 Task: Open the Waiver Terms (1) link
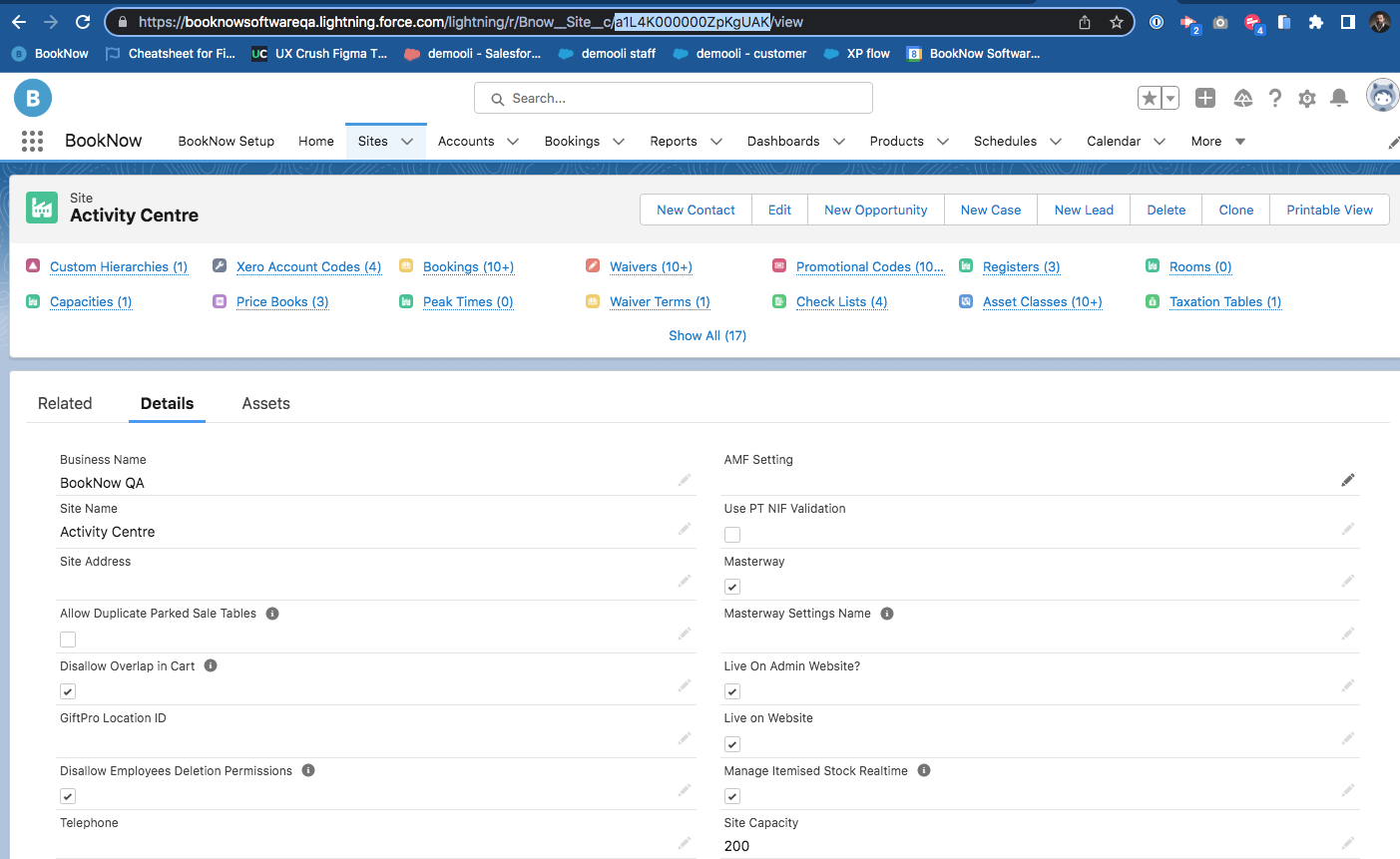660,301
